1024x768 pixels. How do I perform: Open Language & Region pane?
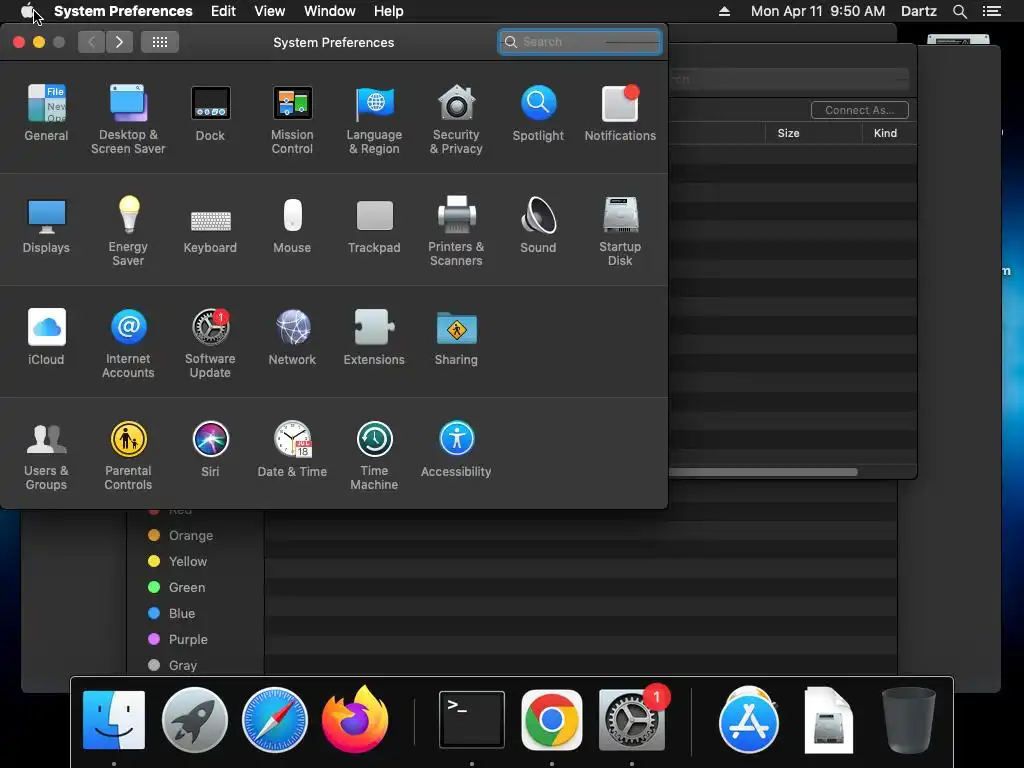click(x=374, y=119)
